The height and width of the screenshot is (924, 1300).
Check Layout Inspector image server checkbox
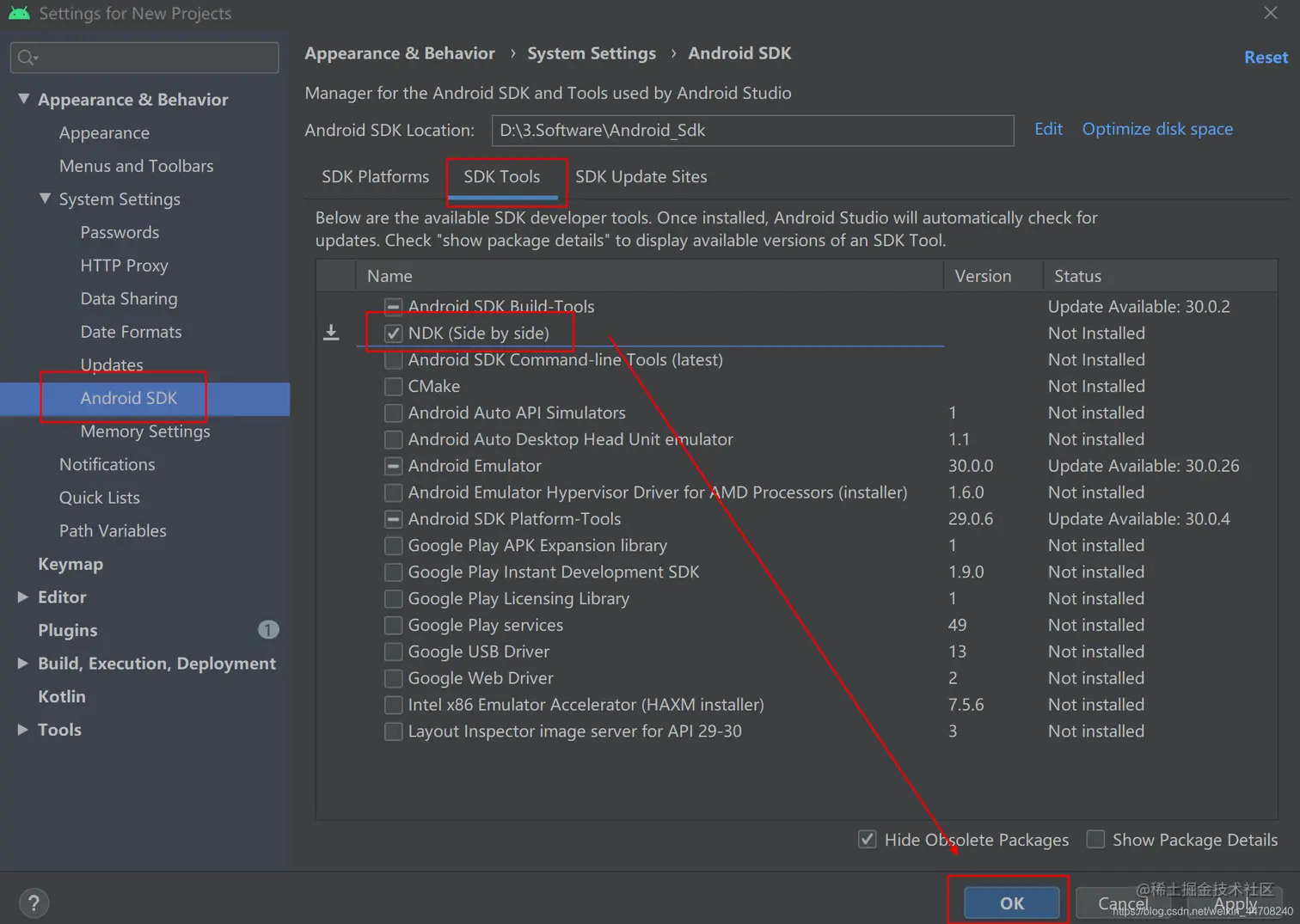click(x=393, y=731)
